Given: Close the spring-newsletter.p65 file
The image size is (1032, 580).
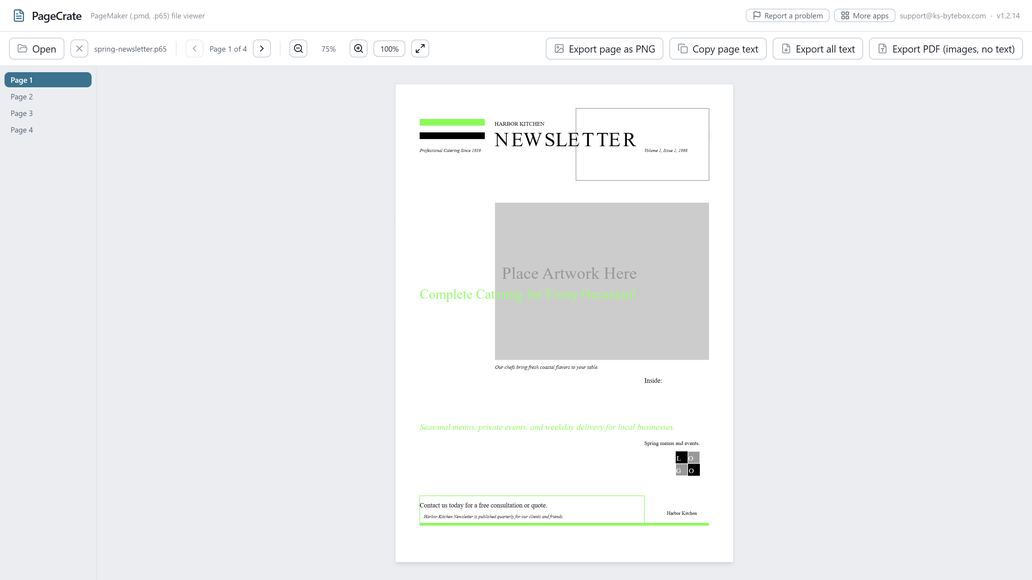Looking at the screenshot, I should point(79,49).
